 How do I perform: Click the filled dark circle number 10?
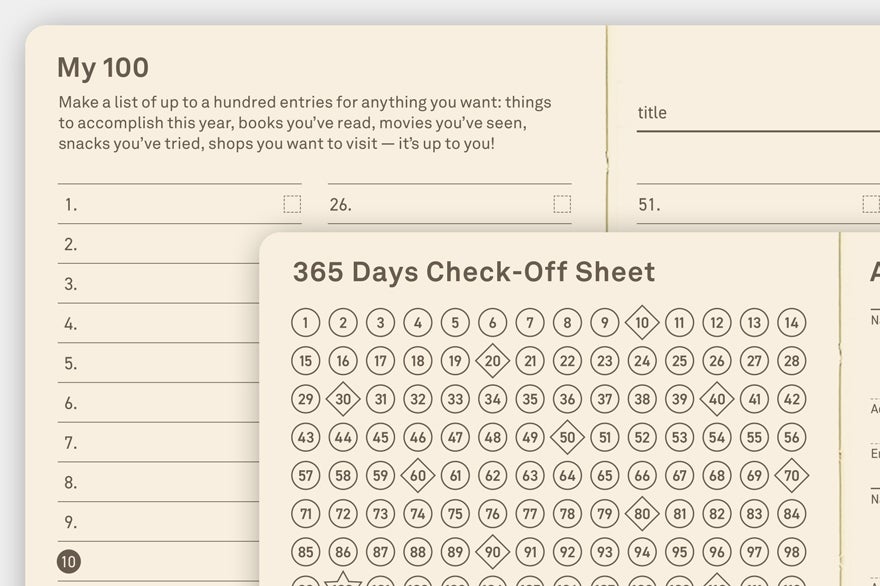tap(69, 561)
